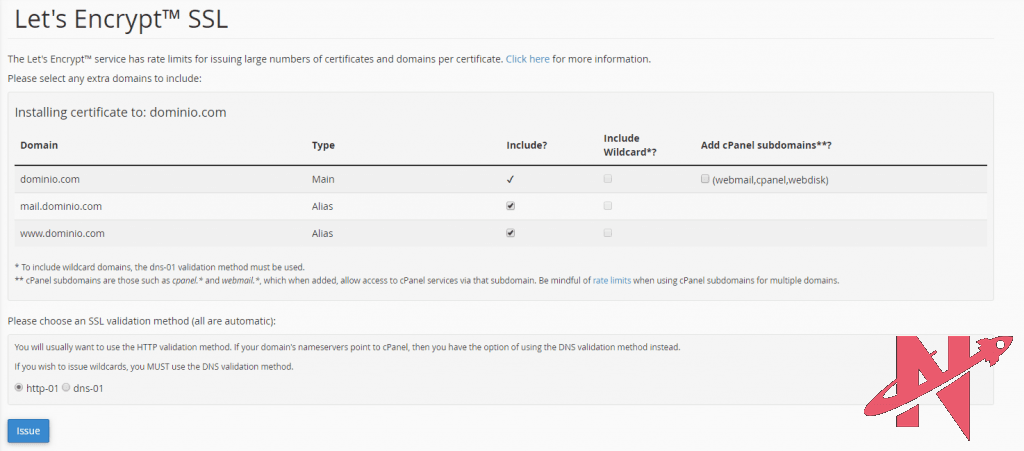Select the http-01 validation method
This screenshot has height=451, width=1024.
pos(19,387)
